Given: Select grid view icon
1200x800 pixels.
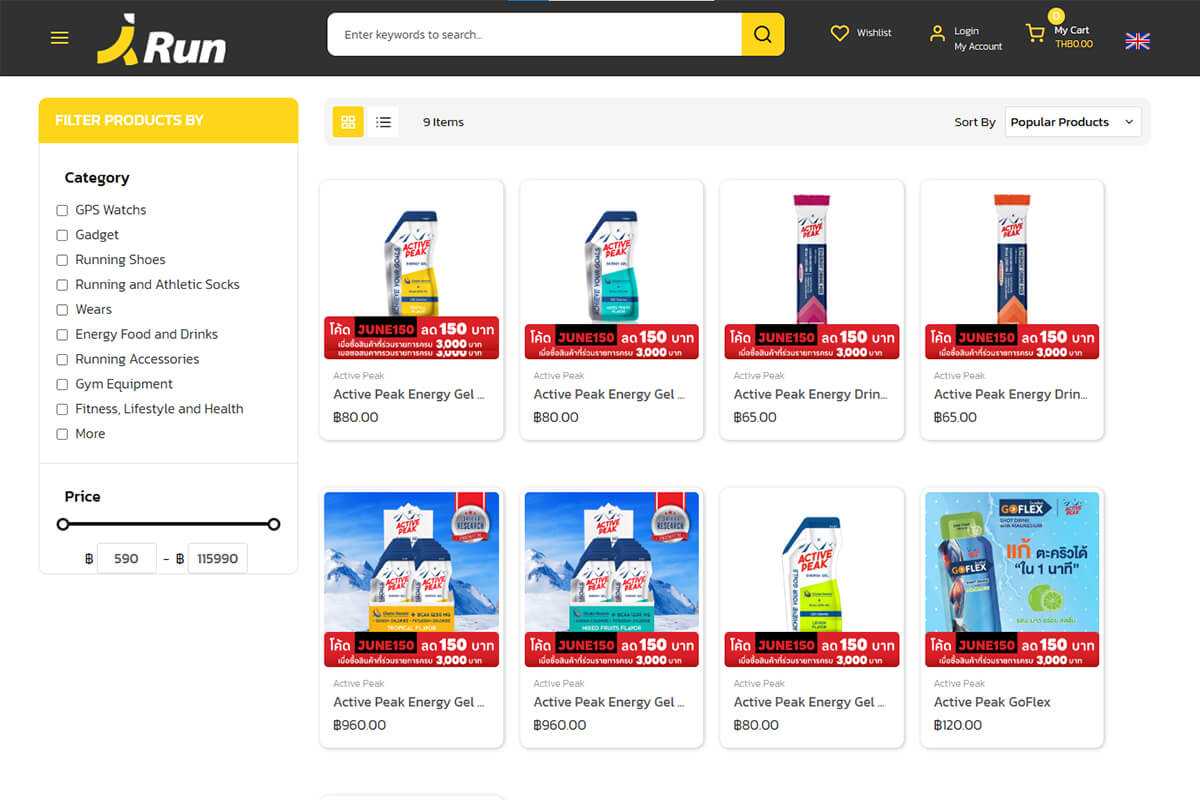Looking at the screenshot, I should [348, 122].
